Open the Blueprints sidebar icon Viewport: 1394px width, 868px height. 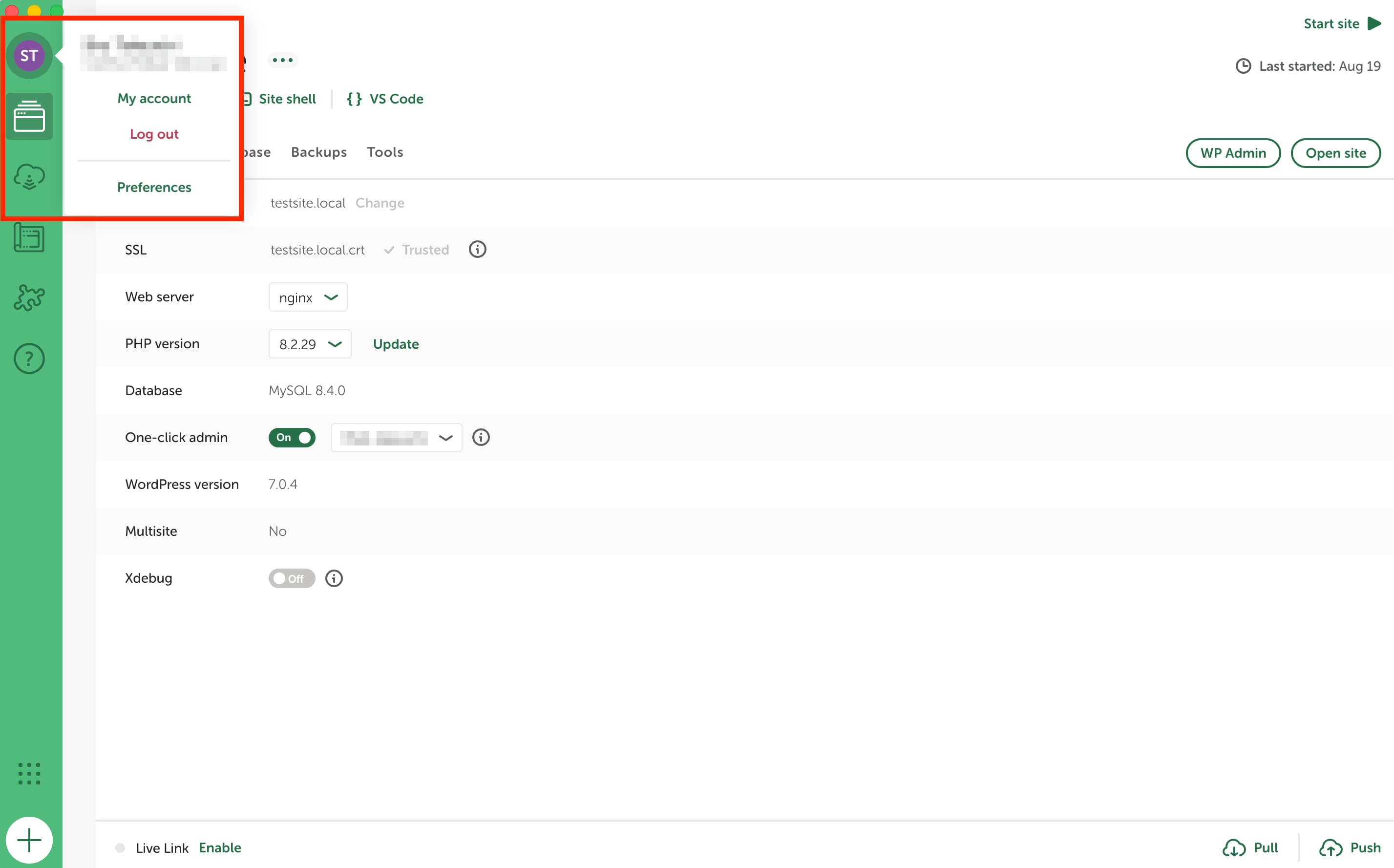pos(29,237)
